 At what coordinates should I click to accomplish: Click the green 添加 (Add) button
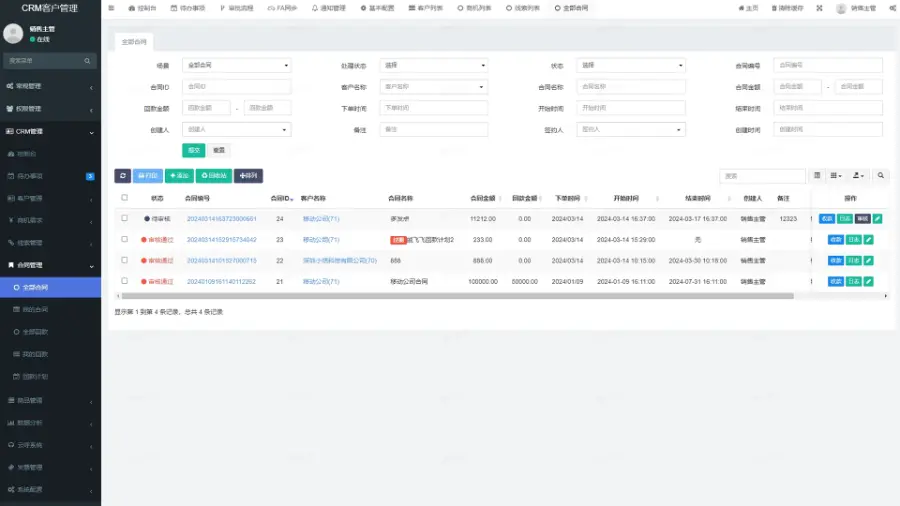click(179, 176)
